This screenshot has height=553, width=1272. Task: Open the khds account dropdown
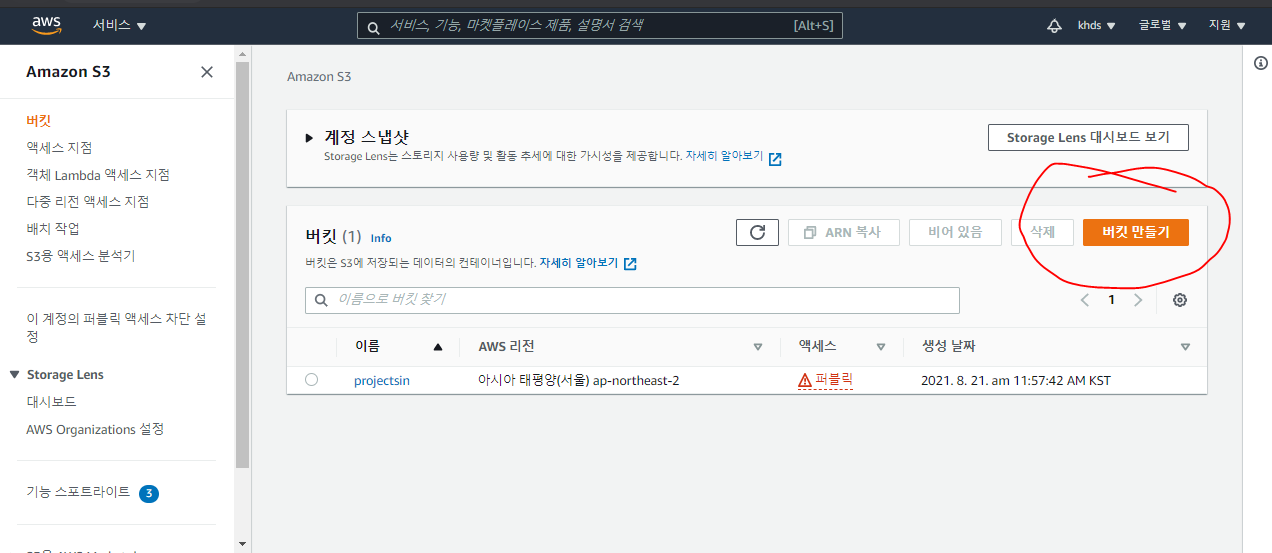1096,25
